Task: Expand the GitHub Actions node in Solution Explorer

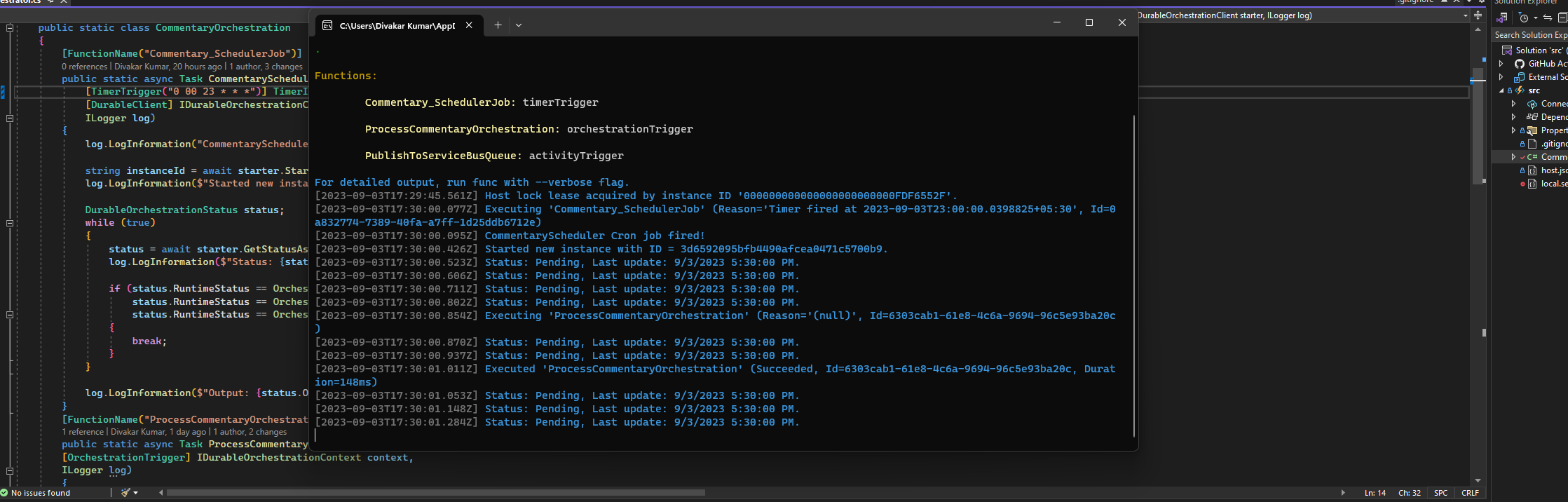Action: pyautogui.click(x=1501, y=64)
